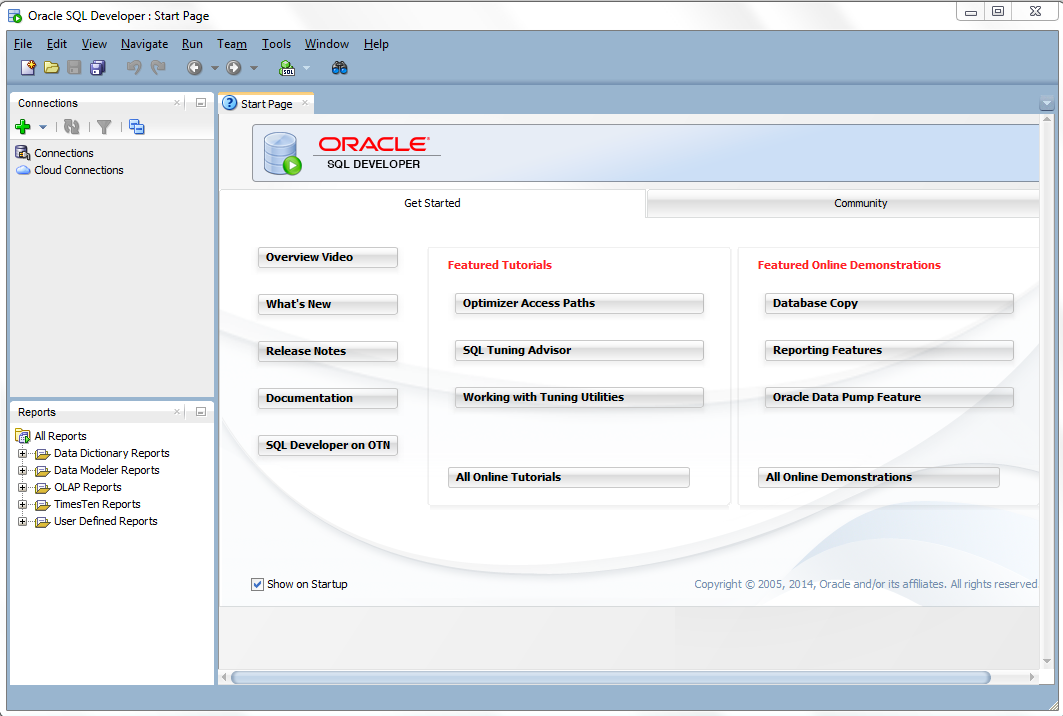Click the Save All toolbar icon
This screenshot has height=716, width=1063.
point(96,67)
